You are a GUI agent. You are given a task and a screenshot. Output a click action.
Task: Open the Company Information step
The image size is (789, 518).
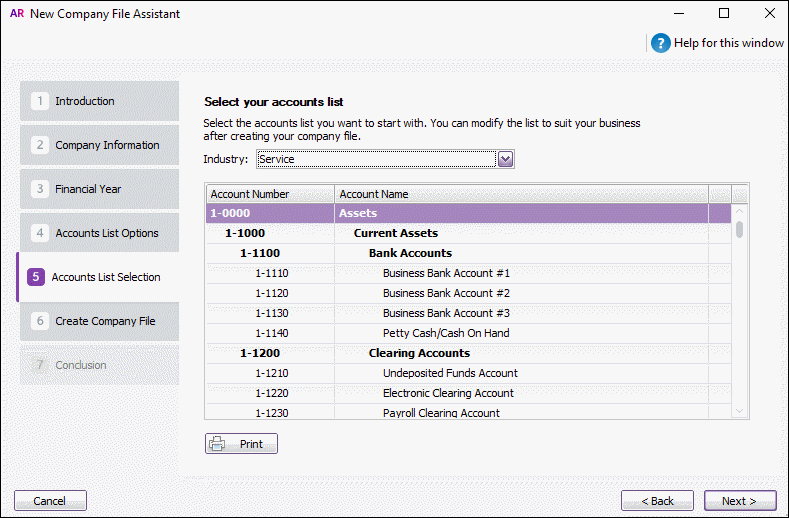pos(98,145)
